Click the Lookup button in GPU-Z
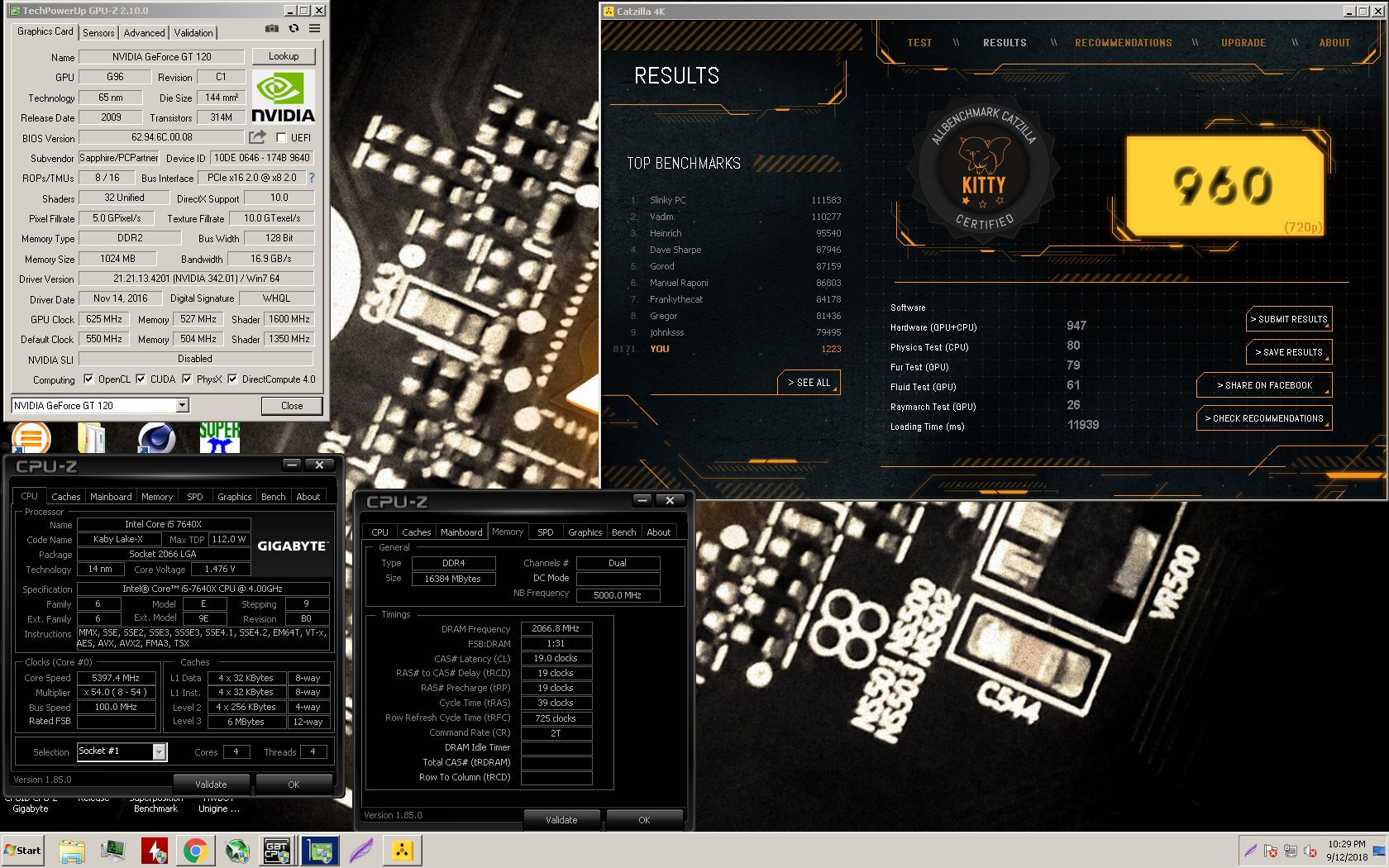The image size is (1389, 868). pyautogui.click(x=284, y=56)
